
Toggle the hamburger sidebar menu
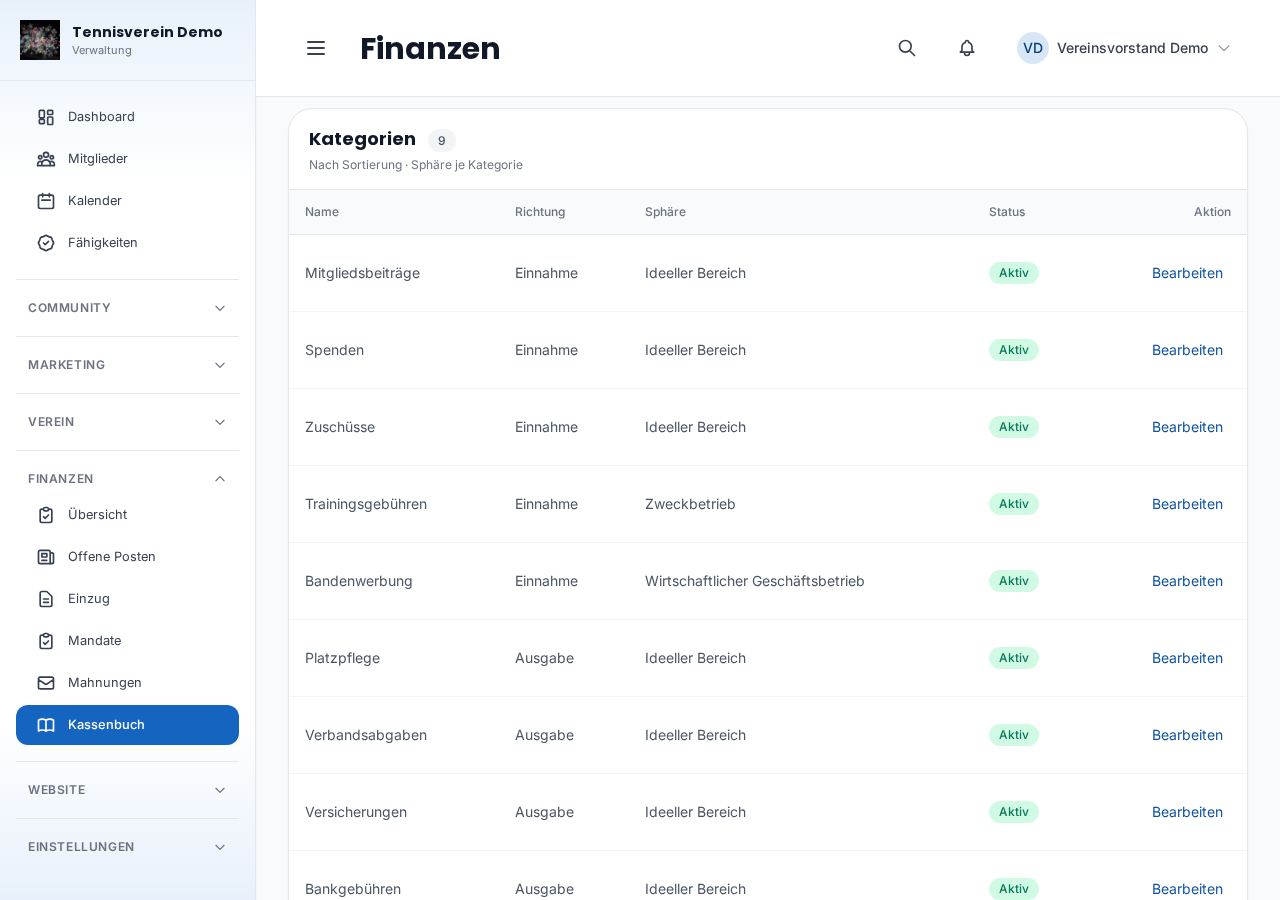pos(316,48)
